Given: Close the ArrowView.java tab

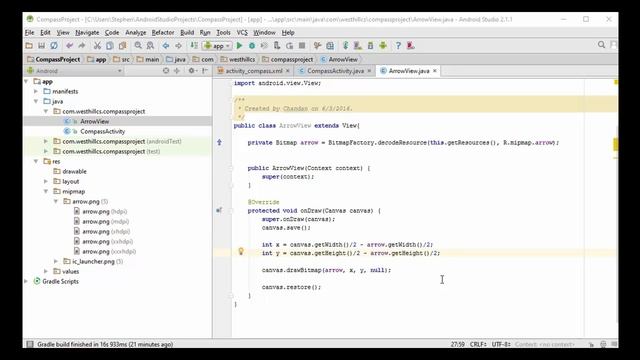Looking at the screenshot, I should [435, 71].
